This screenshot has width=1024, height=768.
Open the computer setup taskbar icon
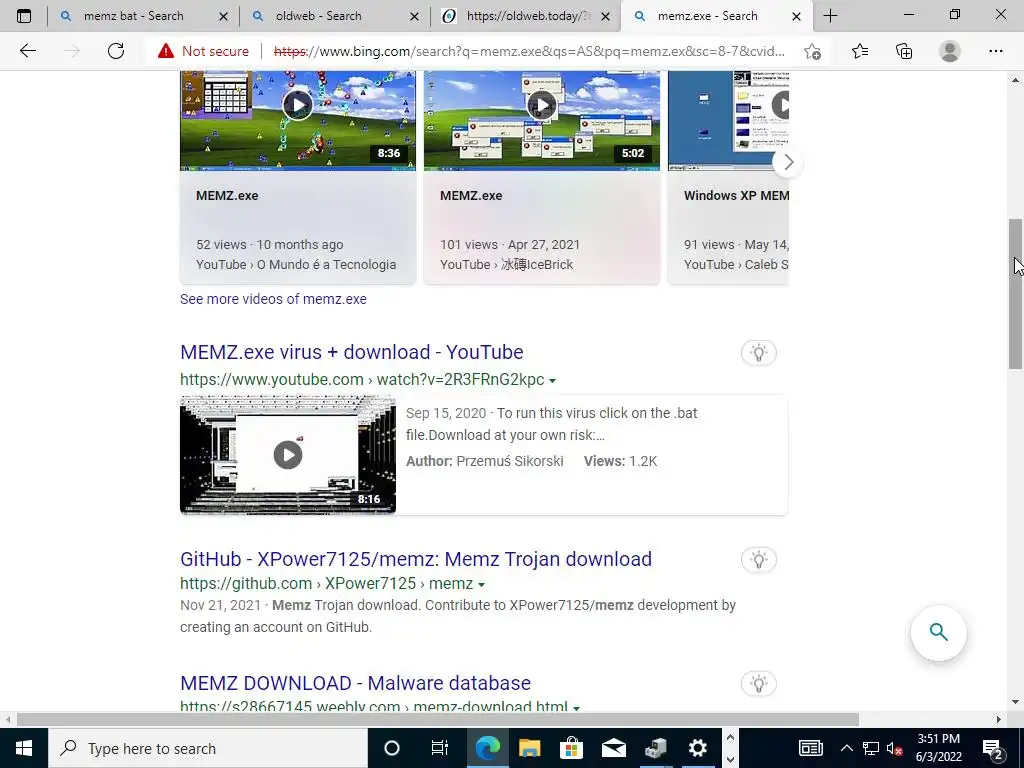[656, 748]
